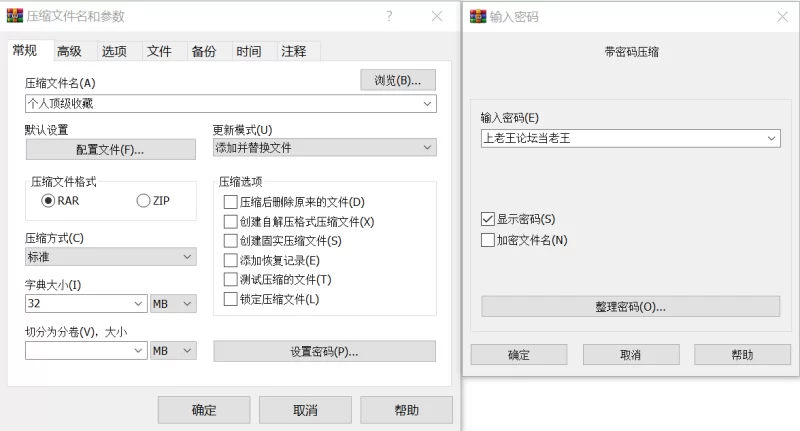
Task: Expand the 更新模式 dropdown
Action: click(x=428, y=148)
